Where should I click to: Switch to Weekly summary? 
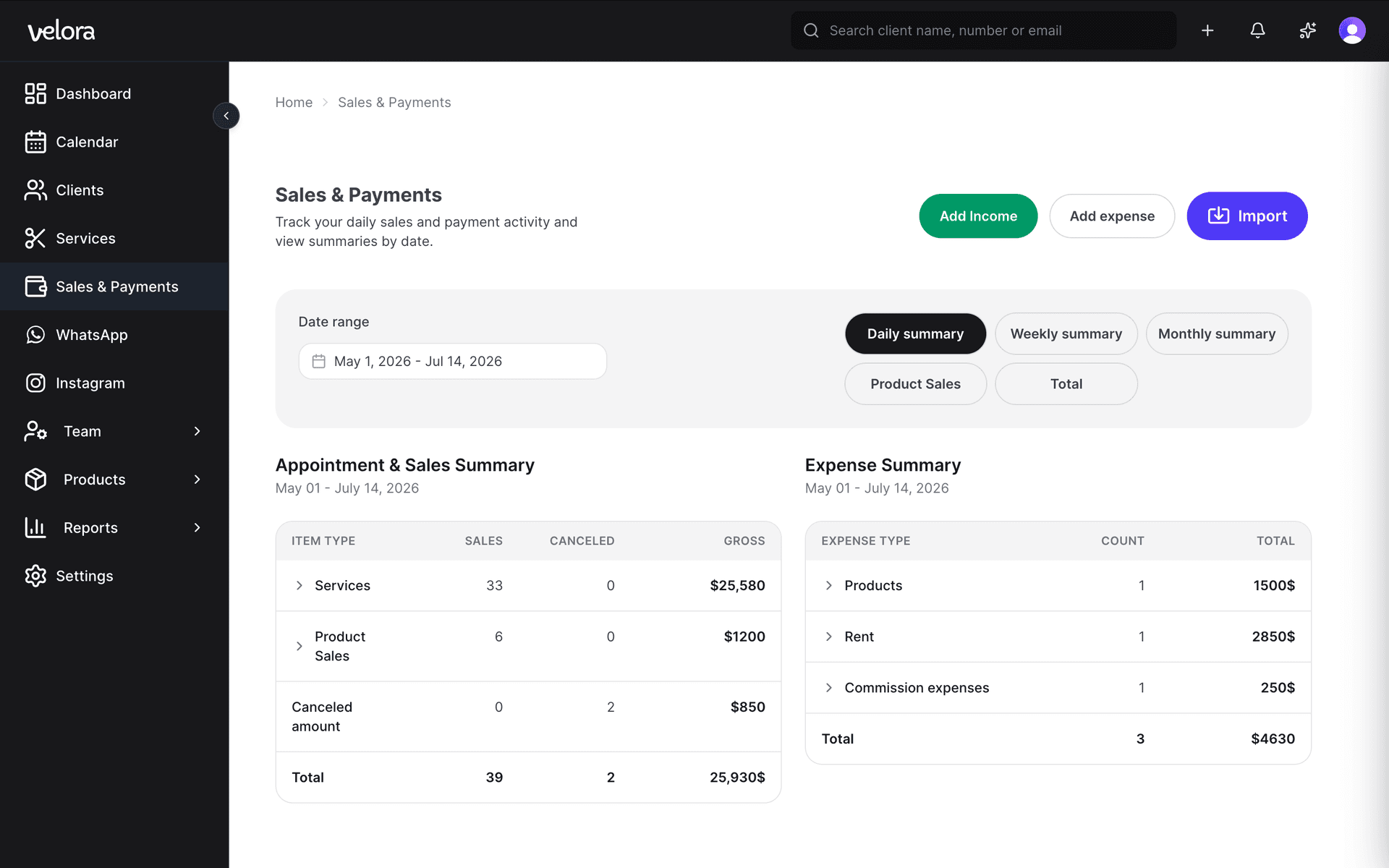[x=1066, y=333]
